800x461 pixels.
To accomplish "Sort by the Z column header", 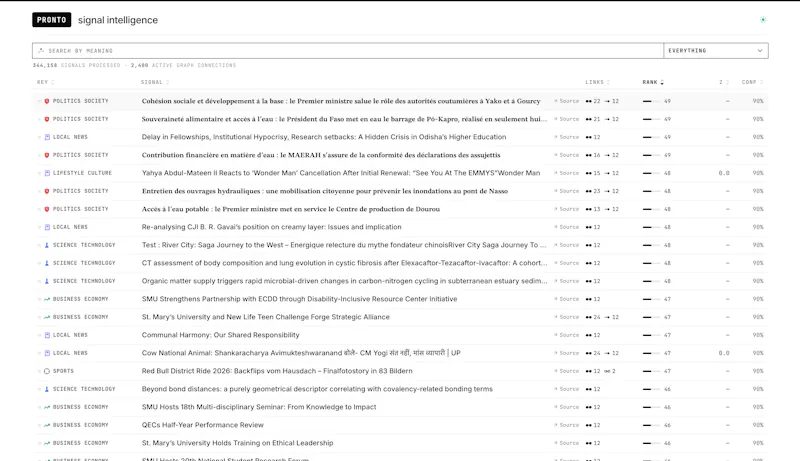I will 723,82.
